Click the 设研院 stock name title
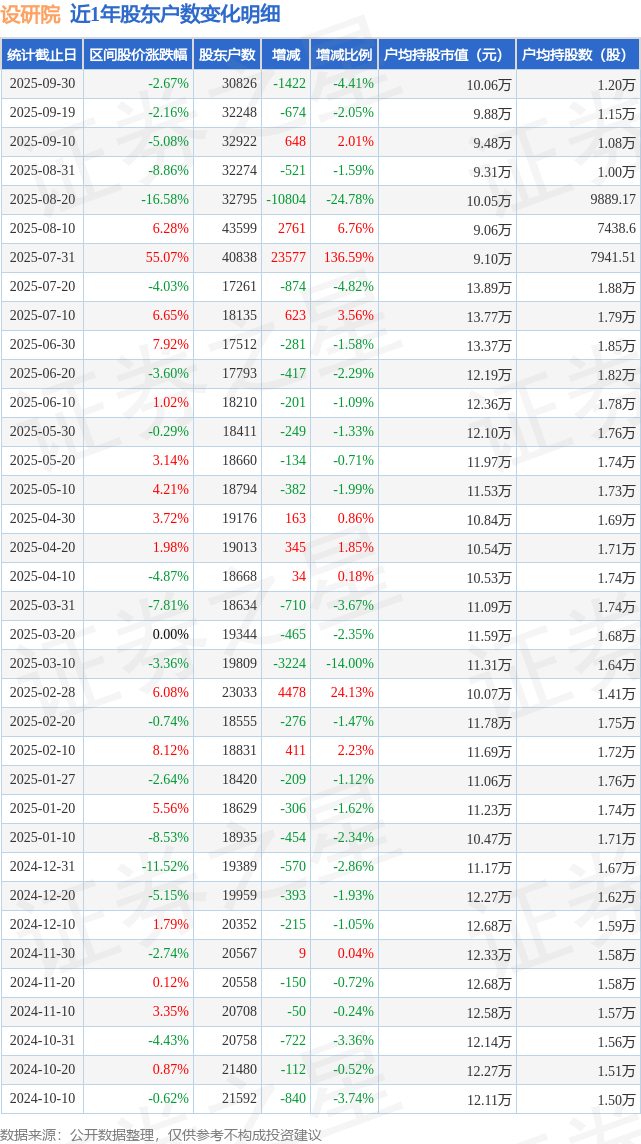 [30, 14]
